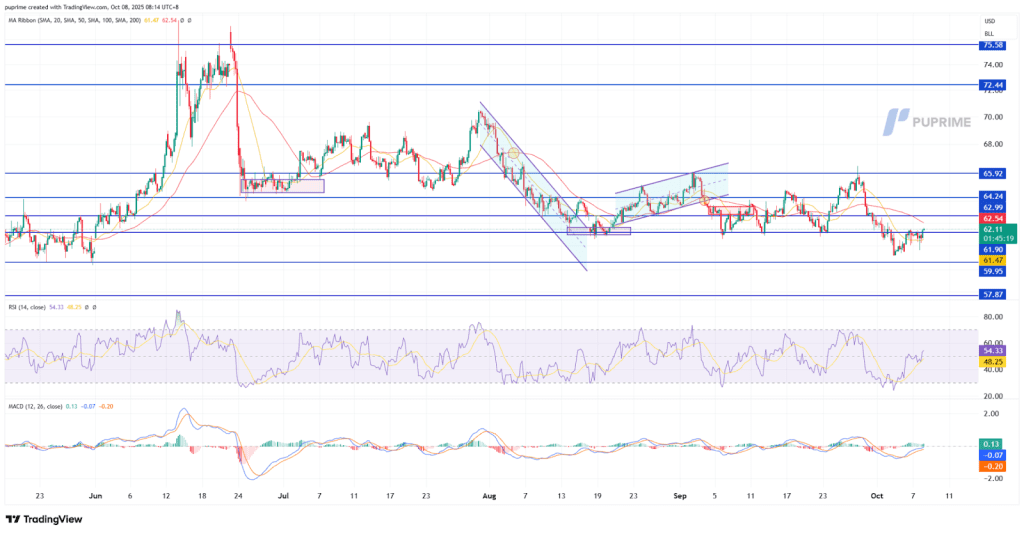Click the TradingView logo in bottom-left corner
The height and width of the screenshot is (534, 1024).
pos(47,519)
